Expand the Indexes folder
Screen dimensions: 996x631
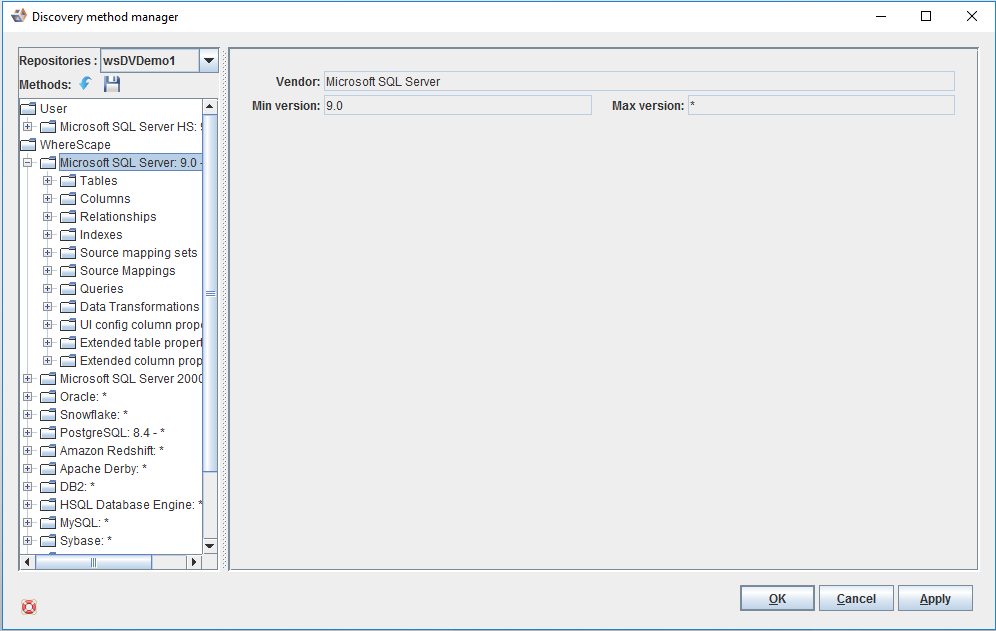pyautogui.click(x=48, y=234)
